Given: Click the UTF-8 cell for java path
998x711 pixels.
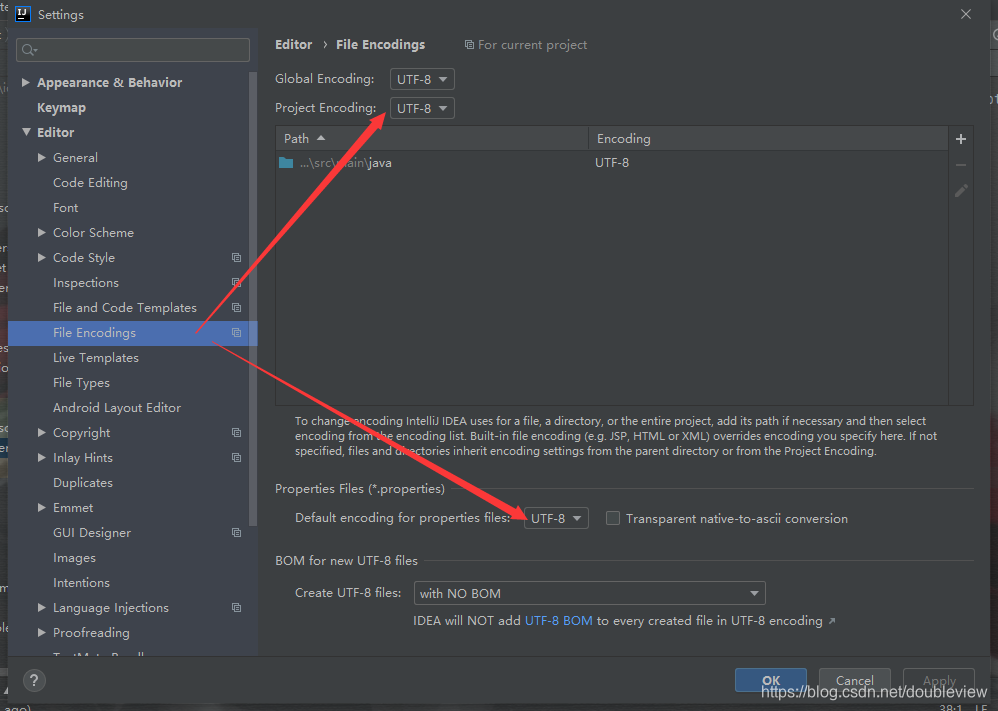Looking at the screenshot, I should tap(612, 163).
